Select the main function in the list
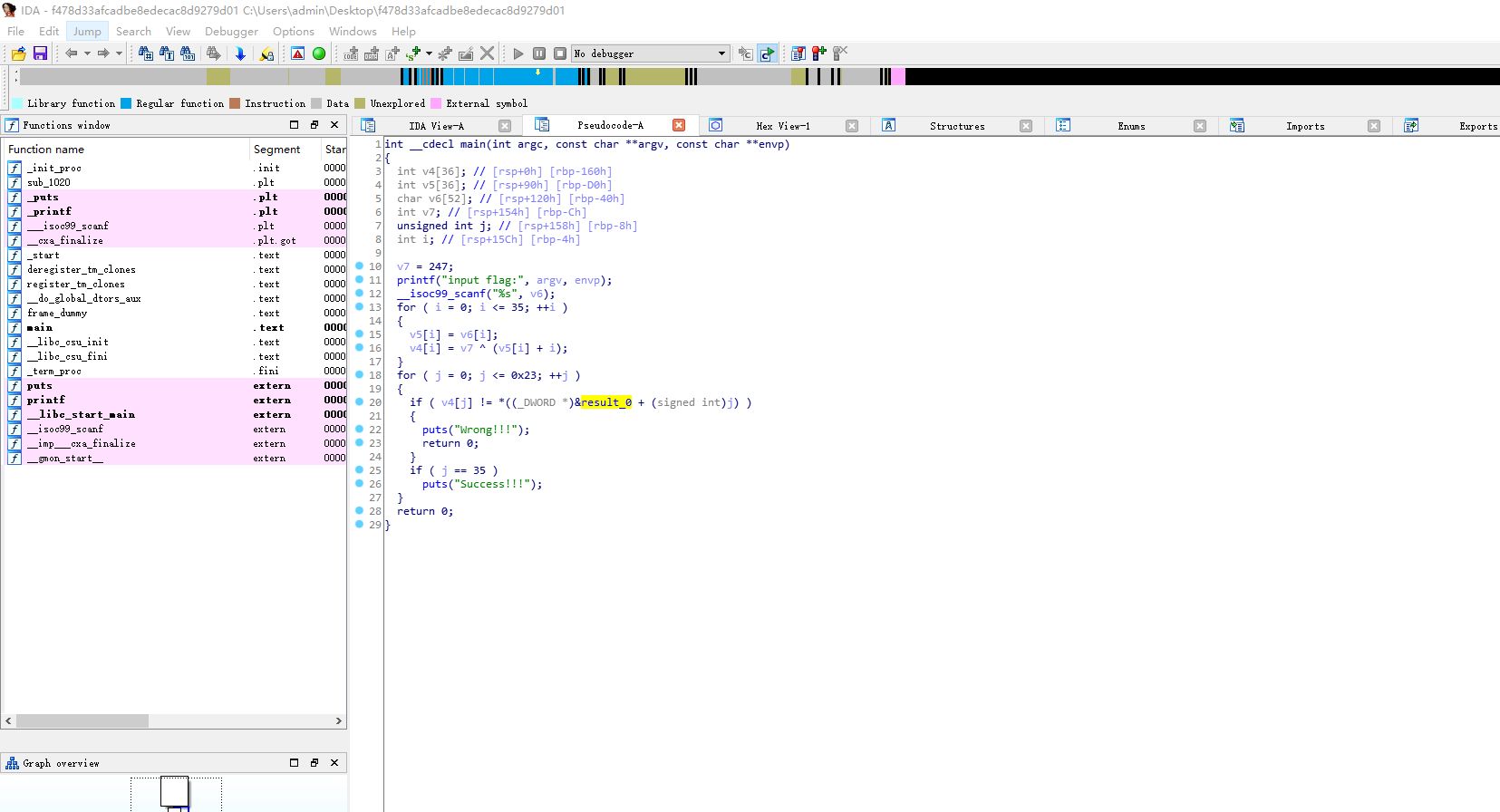Viewport: 1500px width, 812px height. point(176,327)
